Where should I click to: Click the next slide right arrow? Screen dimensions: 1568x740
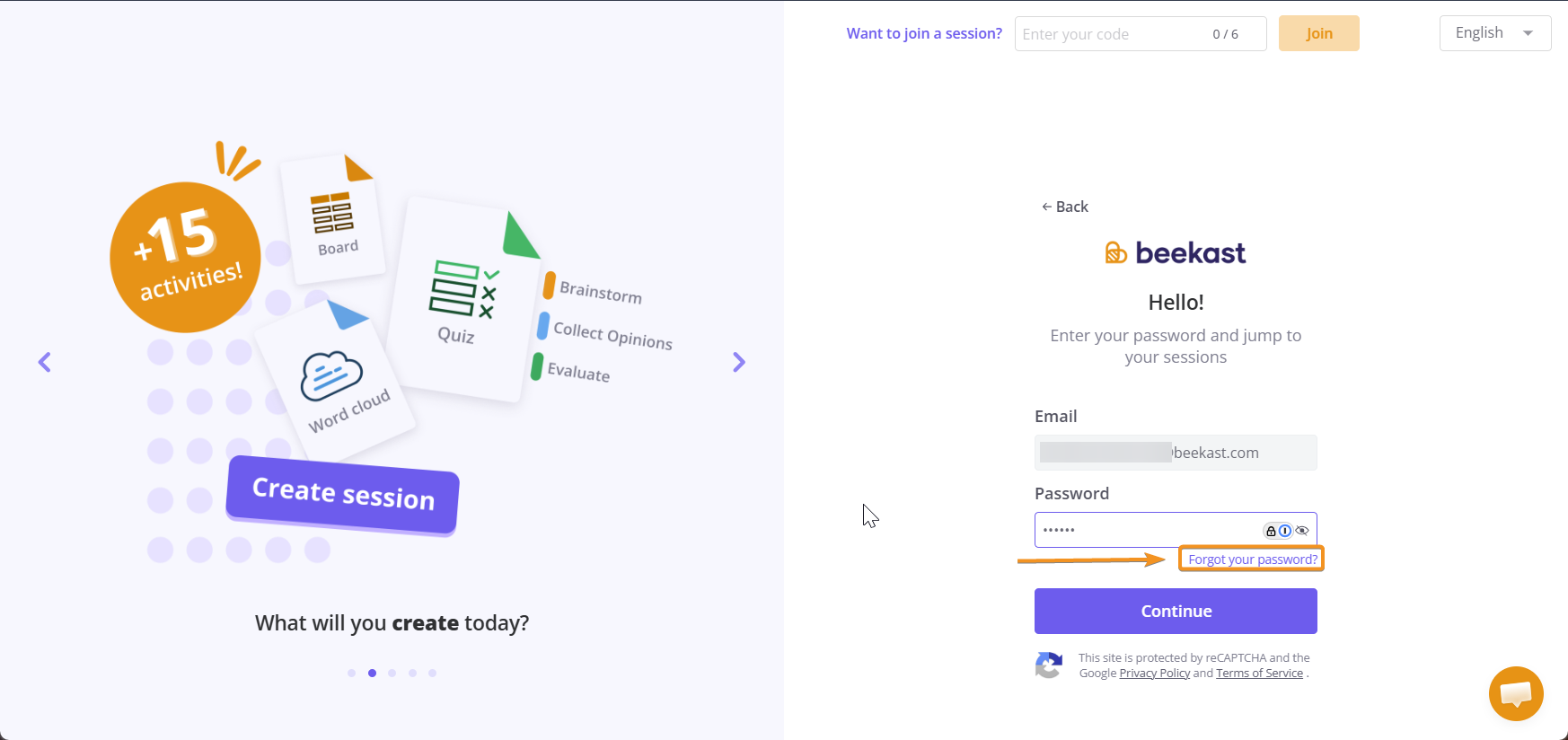click(x=738, y=362)
